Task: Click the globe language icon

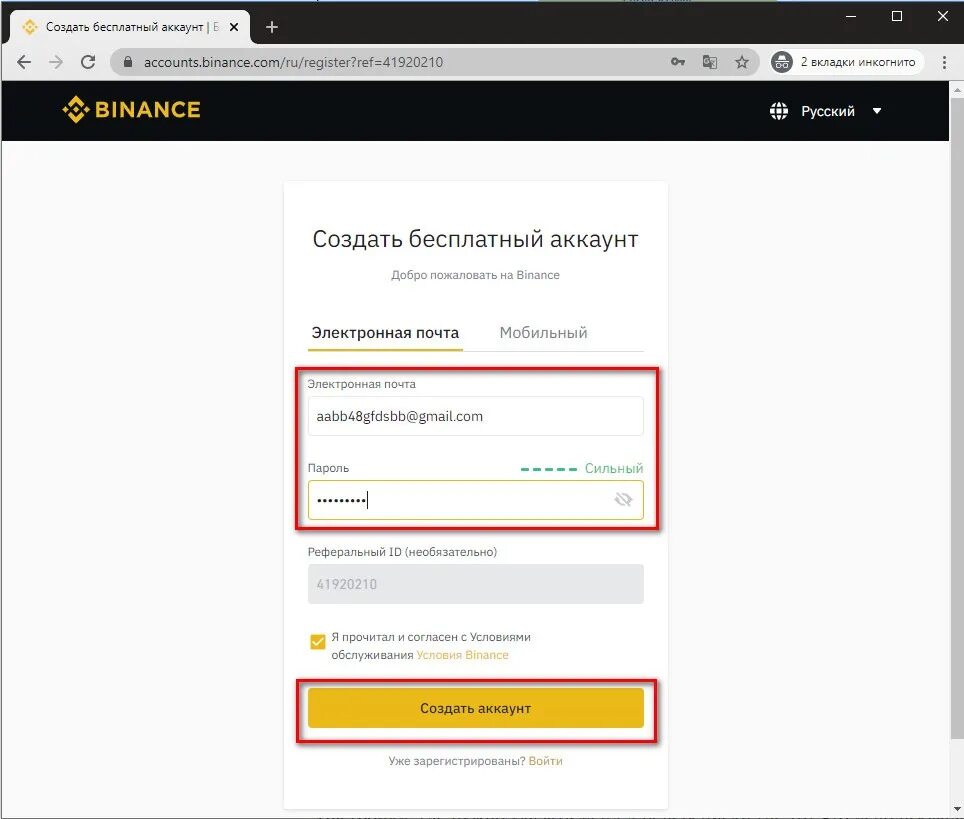Action: [x=778, y=111]
